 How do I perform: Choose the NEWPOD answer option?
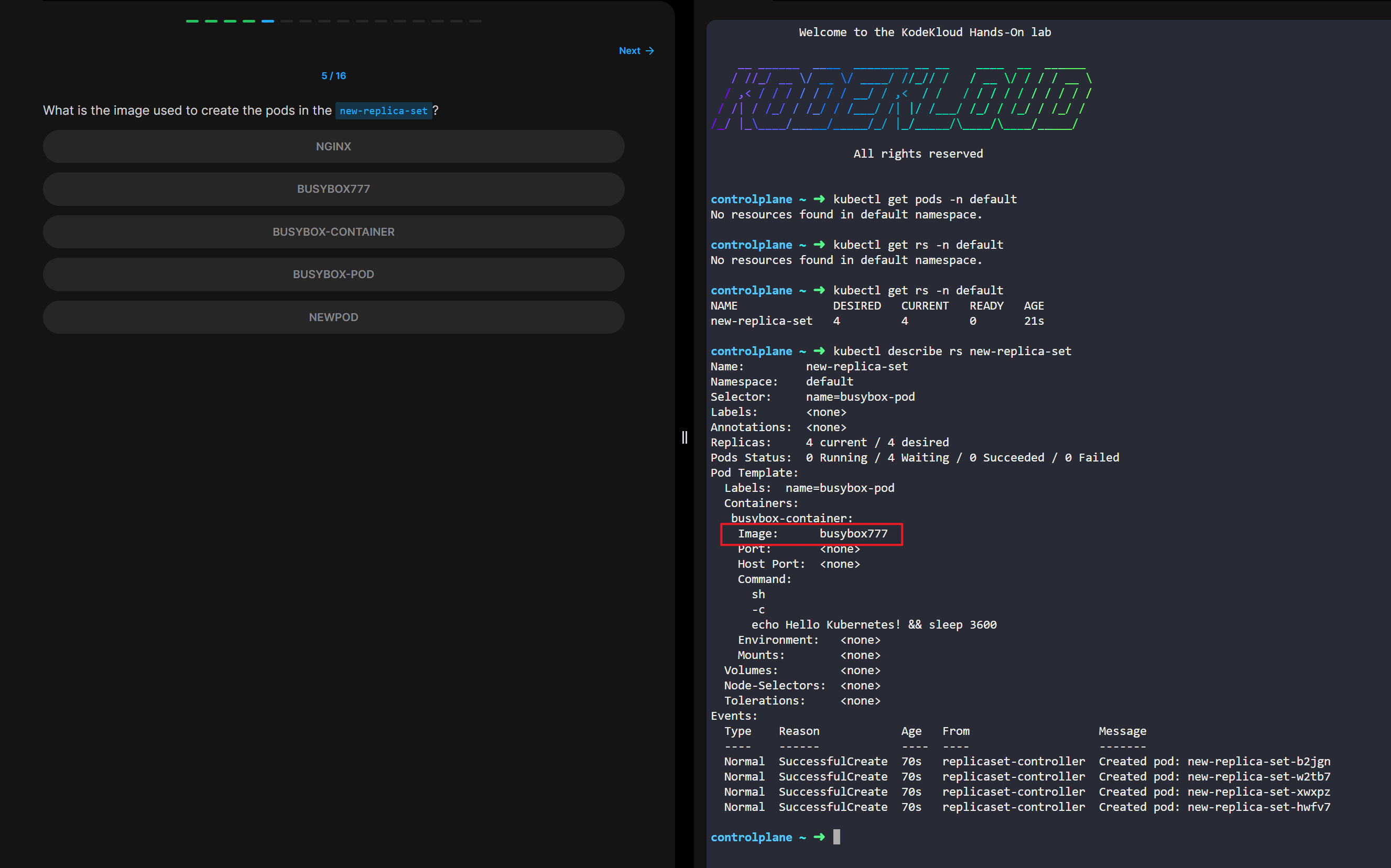tap(333, 317)
